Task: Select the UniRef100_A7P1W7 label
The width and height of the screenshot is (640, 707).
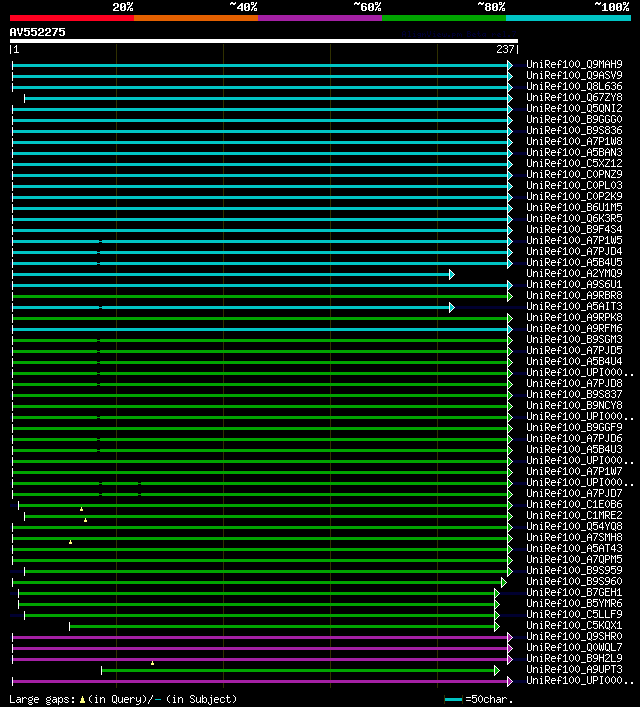Action: pos(574,471)
